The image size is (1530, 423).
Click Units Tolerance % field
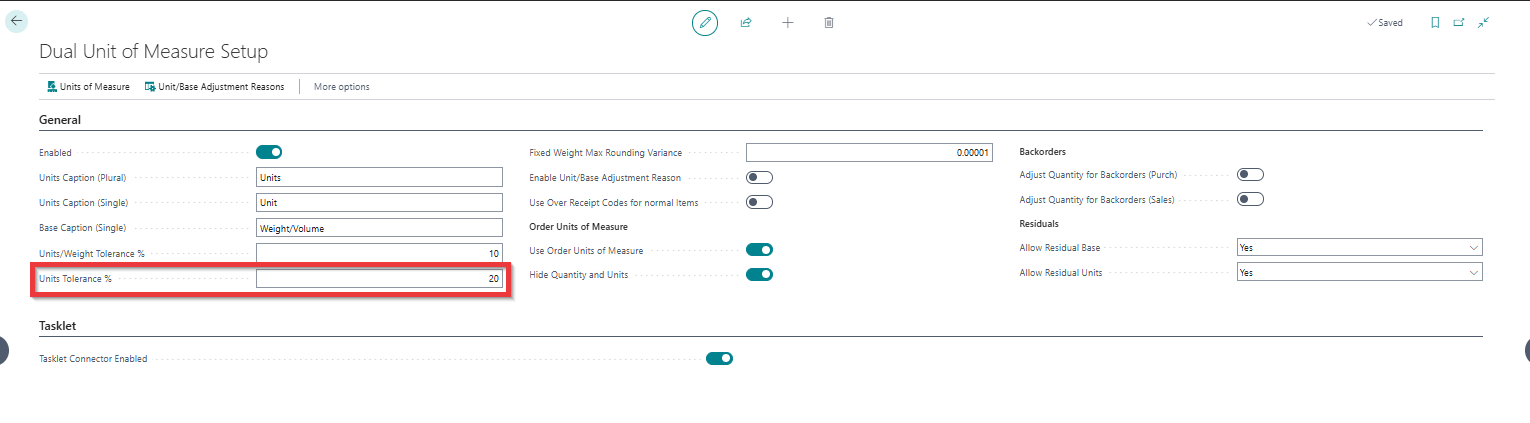379,279
